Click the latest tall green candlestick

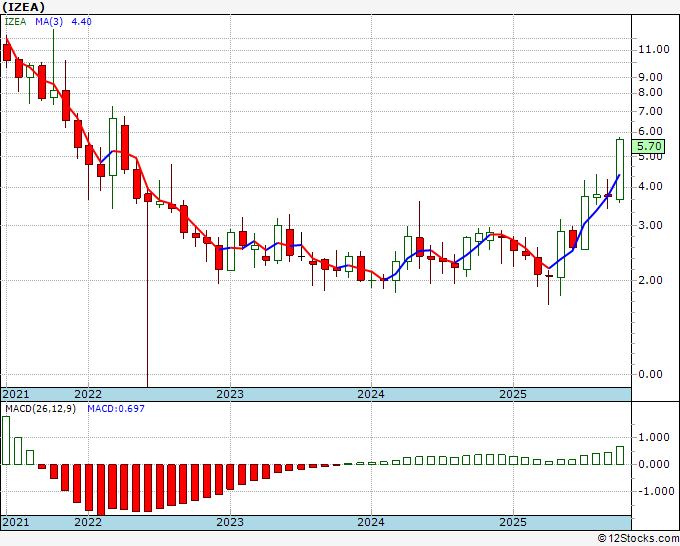(620, 169)
